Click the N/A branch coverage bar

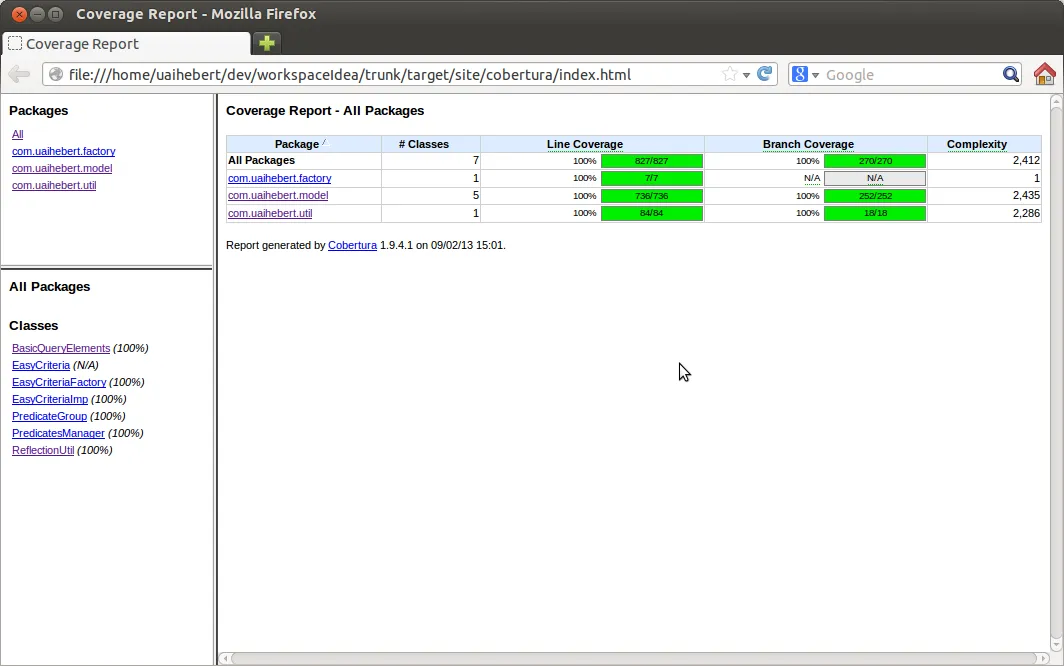point(875,178)
